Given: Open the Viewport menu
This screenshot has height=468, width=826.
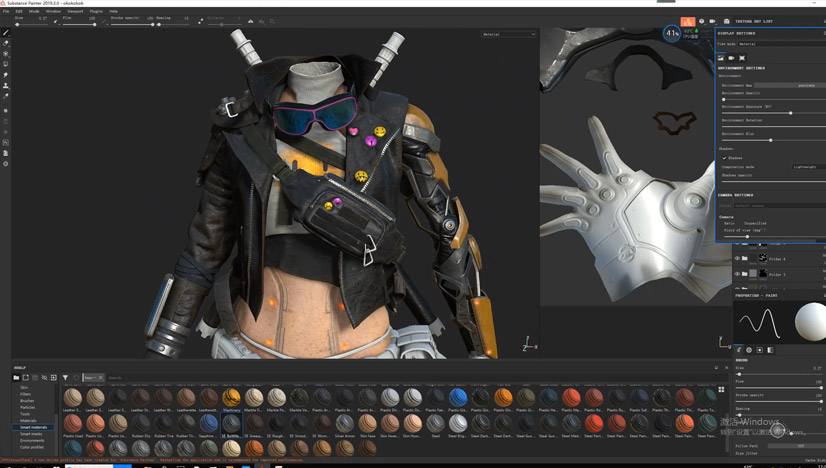Looking at the screenshot, I should pyautogui.click(x=75, y=11).
